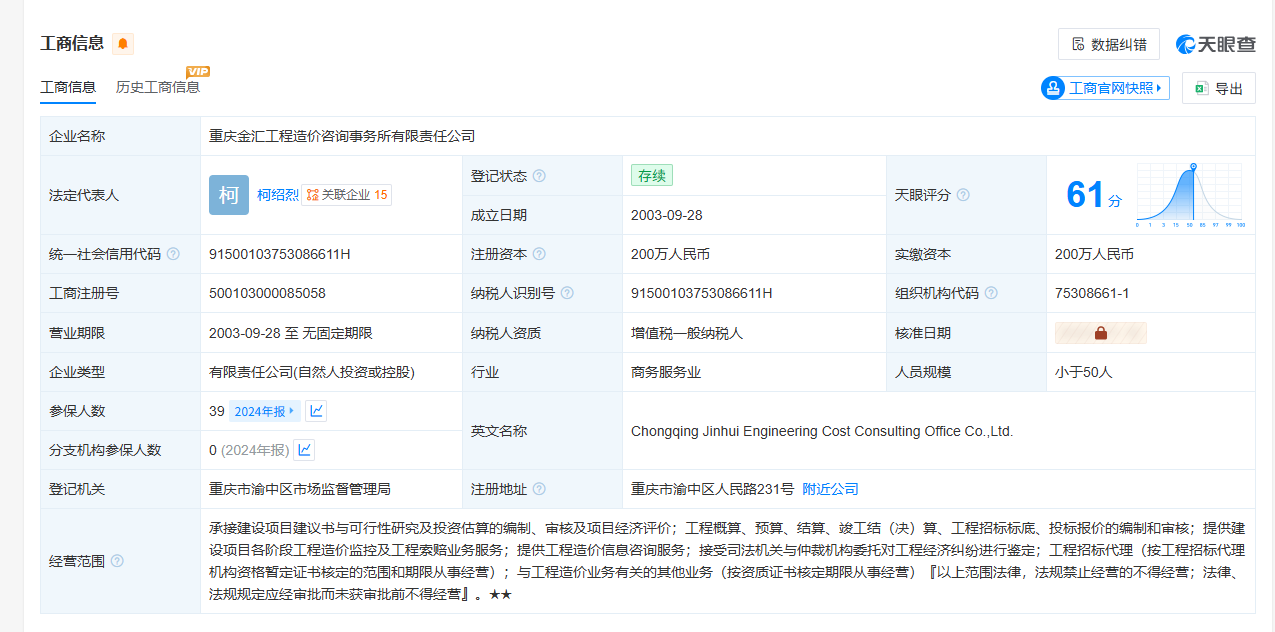Click the locked 核准日期 VIP icon
The image size is (1275, 632).
pyautogui.click(x=1100, y=333)
